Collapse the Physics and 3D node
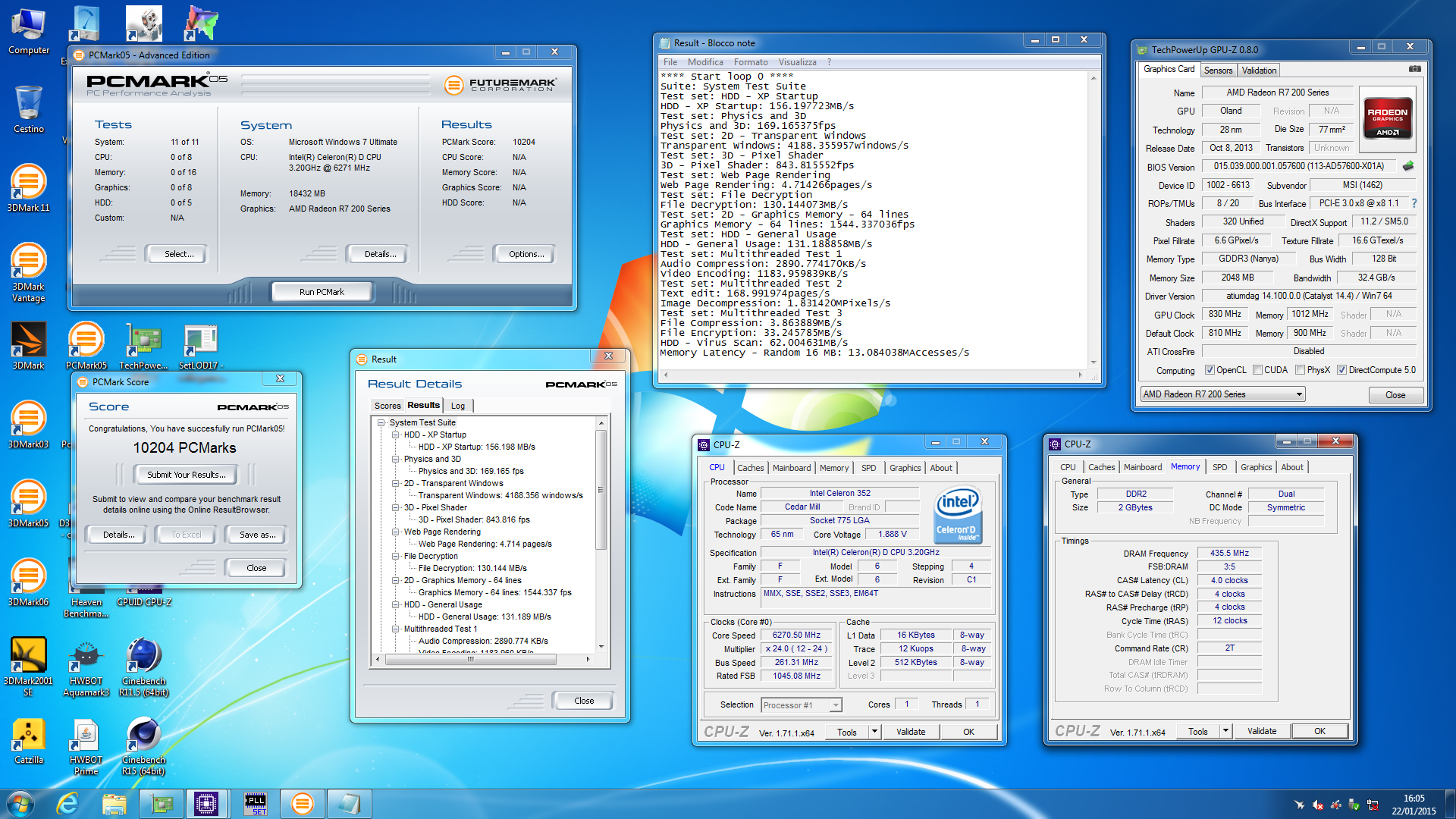Screen dimensions: 1456x819 coord(395,459)
